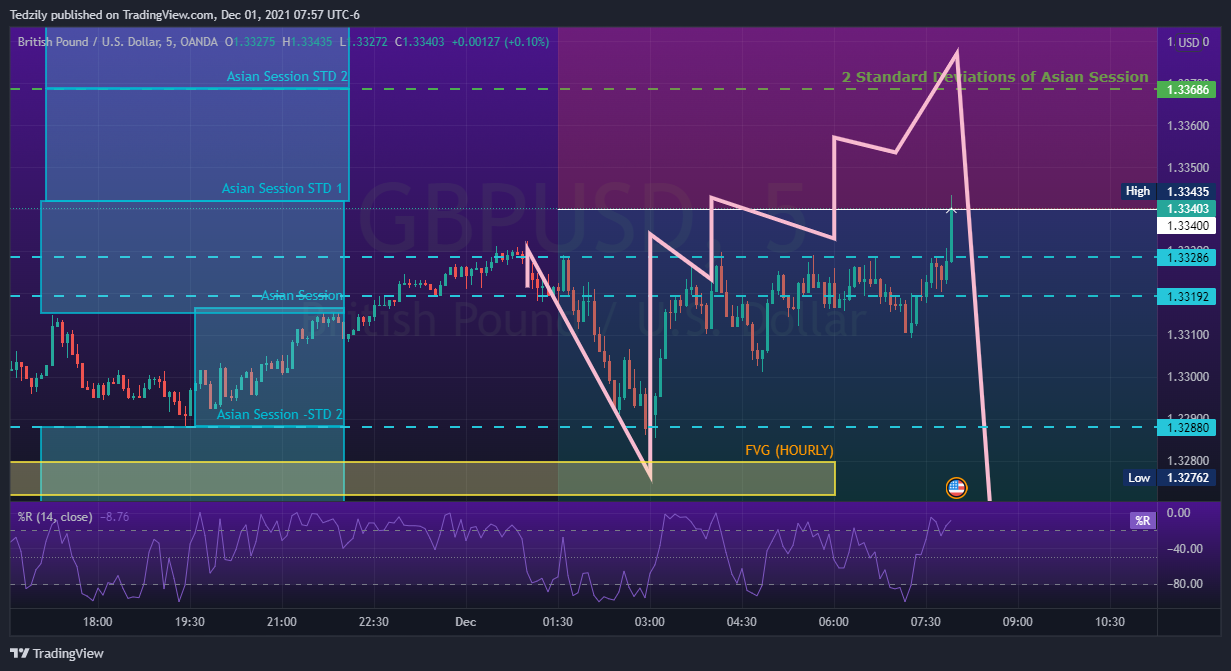Click the 1.33100 price scale value
The image size is (1231, 671).
tap(1188, 335)
